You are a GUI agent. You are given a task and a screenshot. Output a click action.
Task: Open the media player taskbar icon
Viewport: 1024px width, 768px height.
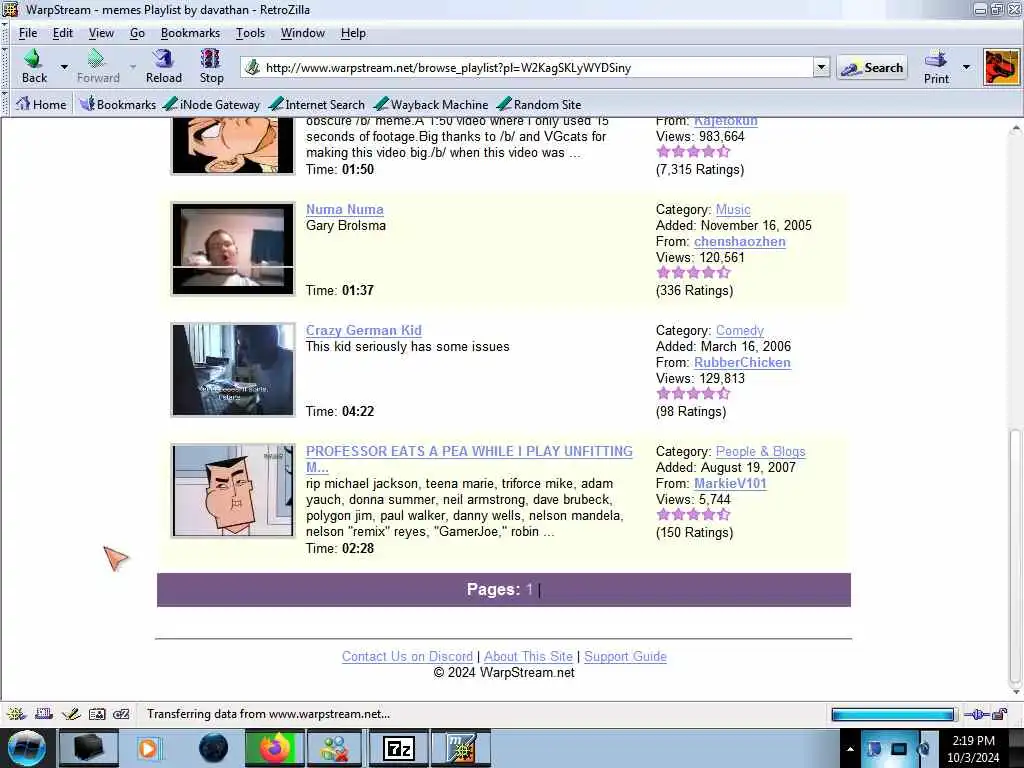[x=148, y=748]
